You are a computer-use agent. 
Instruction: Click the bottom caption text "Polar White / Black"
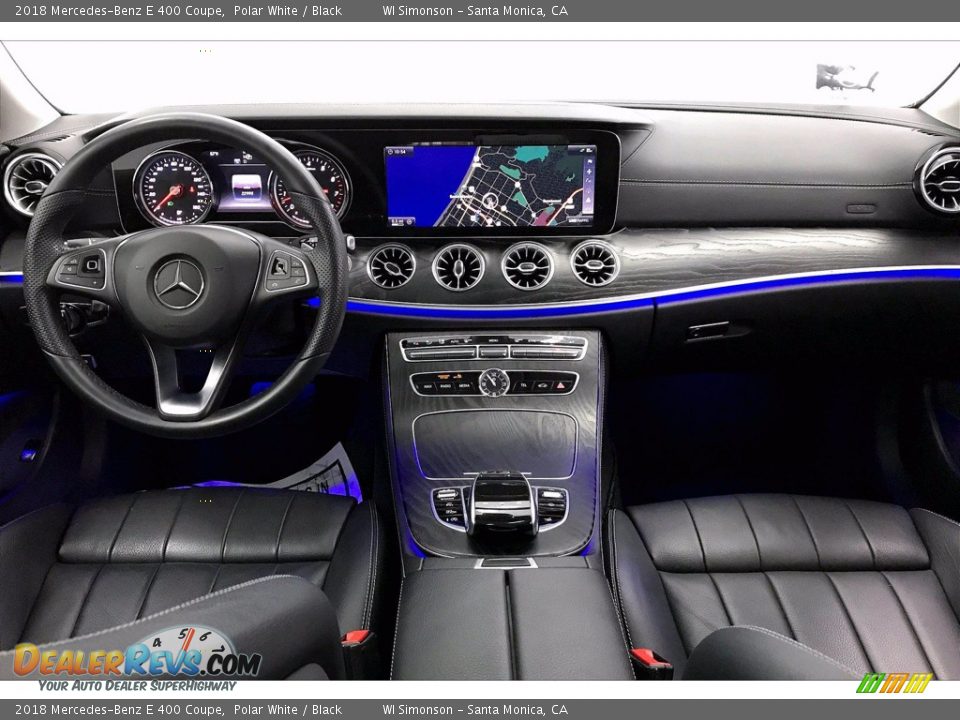tap(288, 710)
